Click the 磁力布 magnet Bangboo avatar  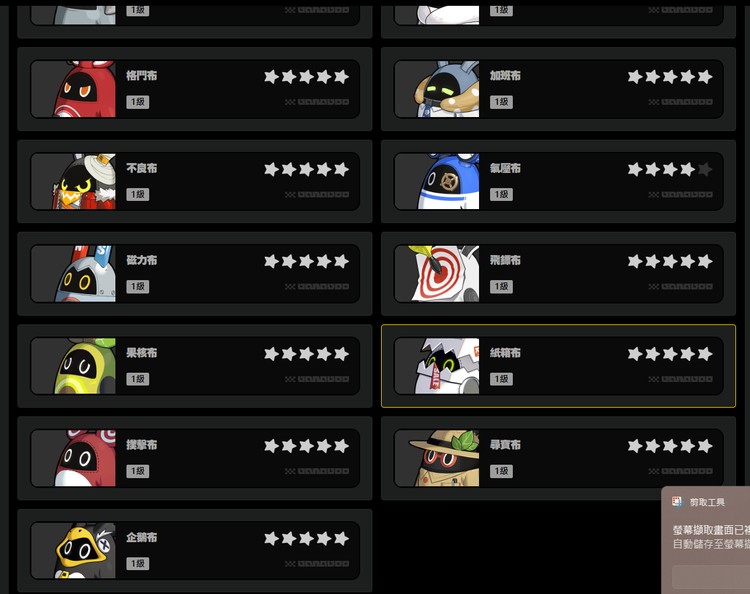click(85, 274)
